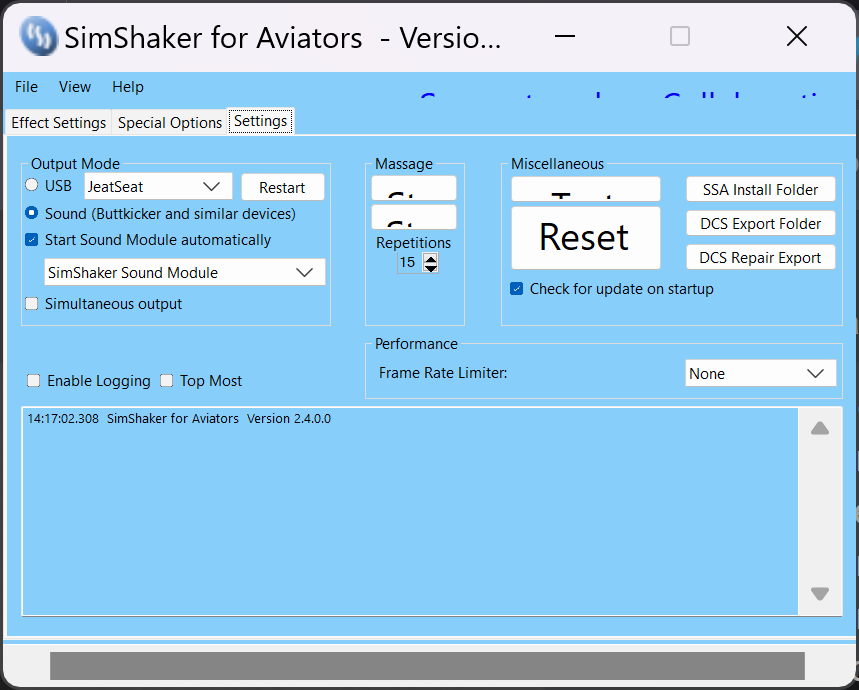
Task: Close the SimShaker window
Action: 797,36
